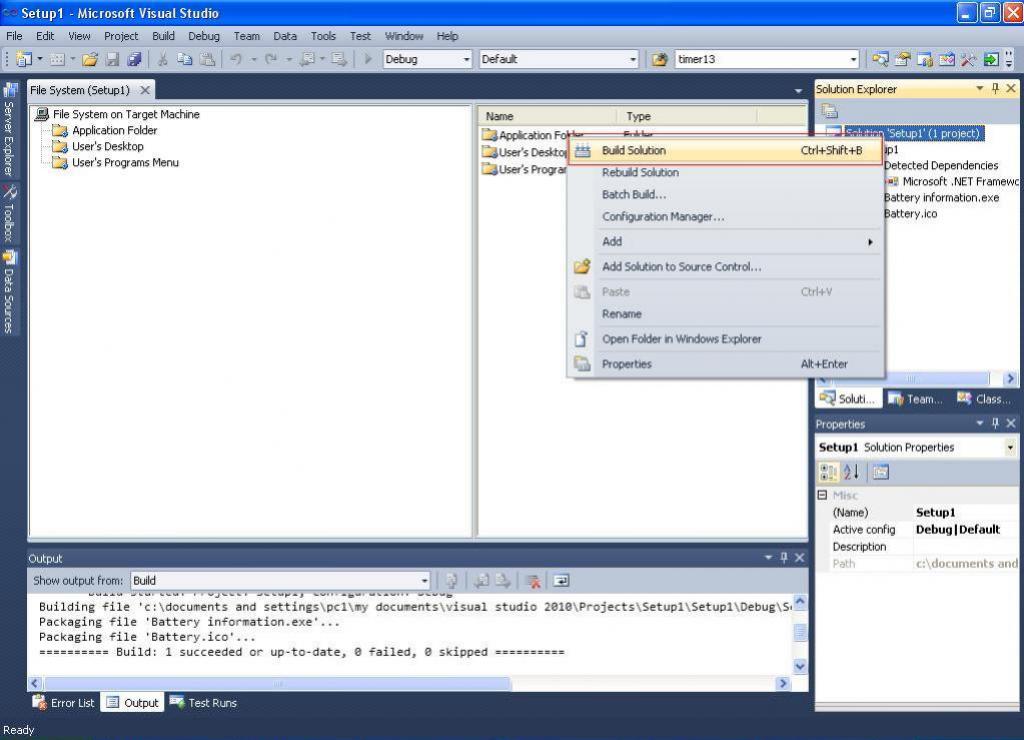Screen dimensions: 1024x740
Task: Switch to the Error List tab
Action: [x=64, y=703]
